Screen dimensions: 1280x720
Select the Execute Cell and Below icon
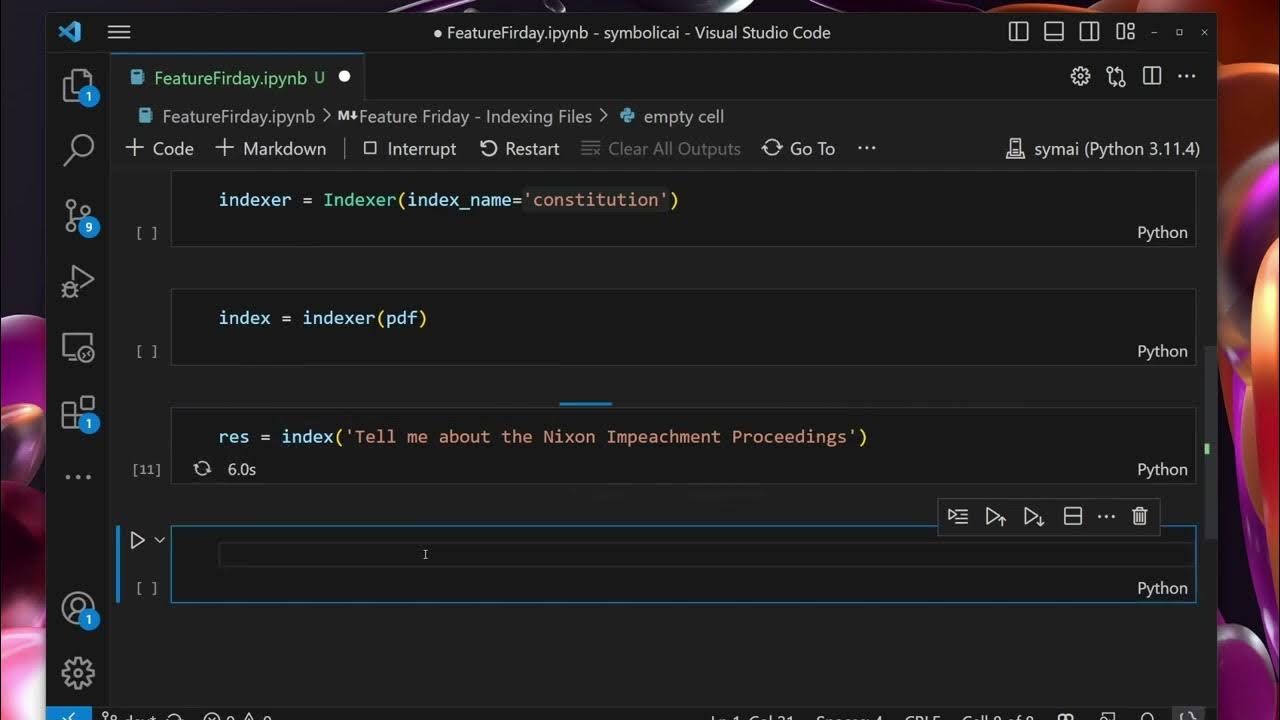click(x=1034, y=516)
